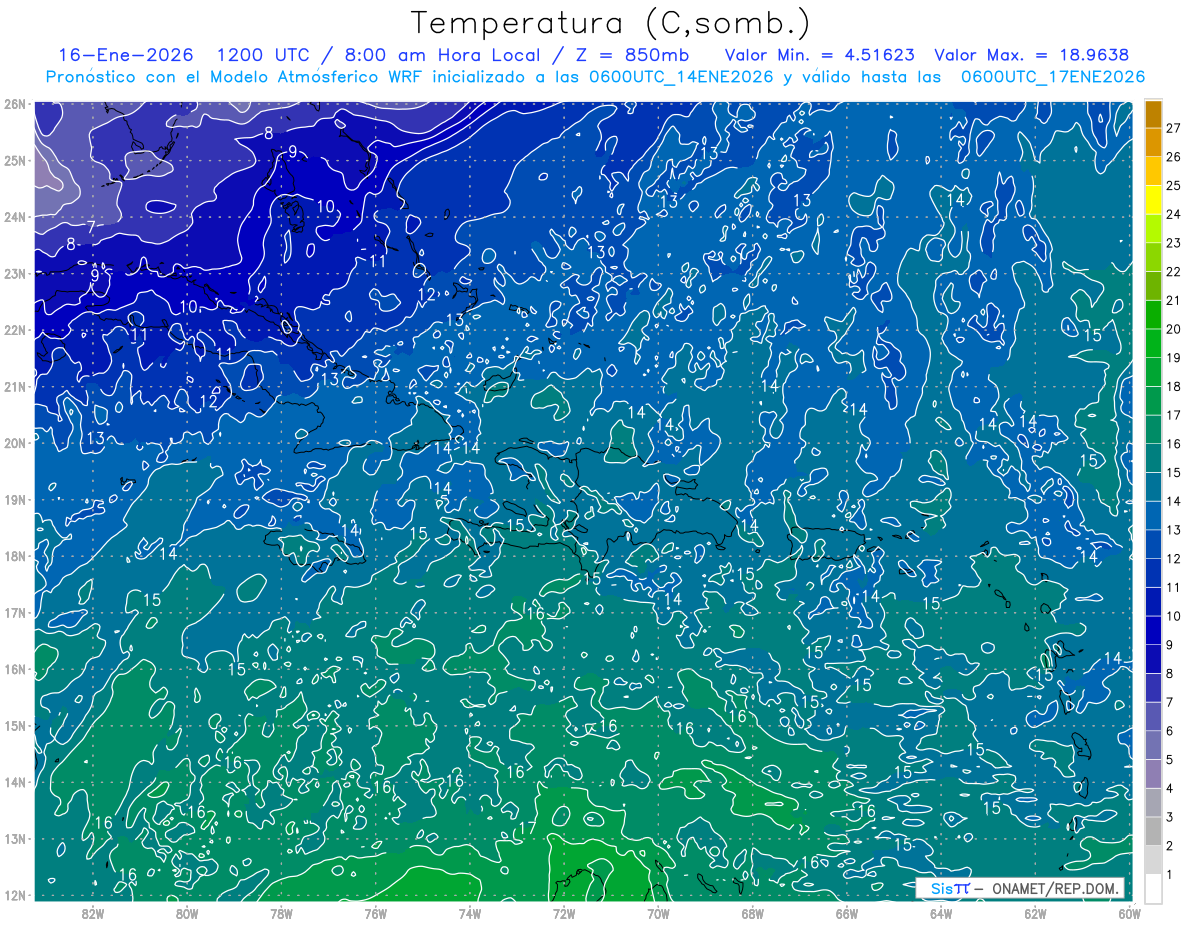Click the '15N' latitude label
1200x927 pixels.
14,725
